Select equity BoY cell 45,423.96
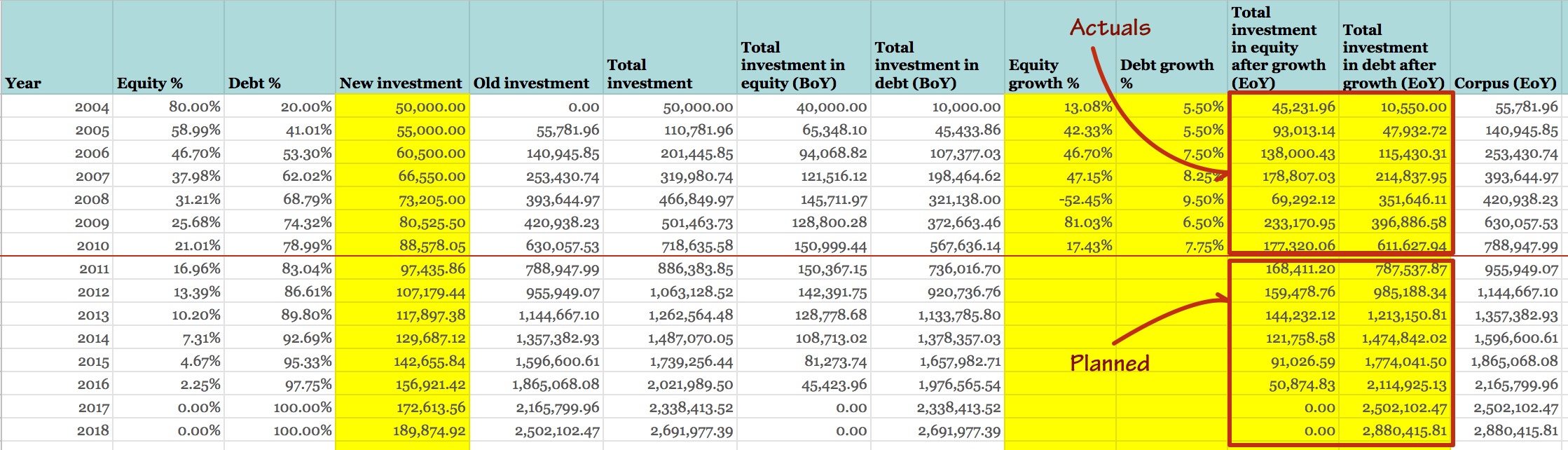The height and width of the screenshot is (450, 1568). tap(804, 384)
